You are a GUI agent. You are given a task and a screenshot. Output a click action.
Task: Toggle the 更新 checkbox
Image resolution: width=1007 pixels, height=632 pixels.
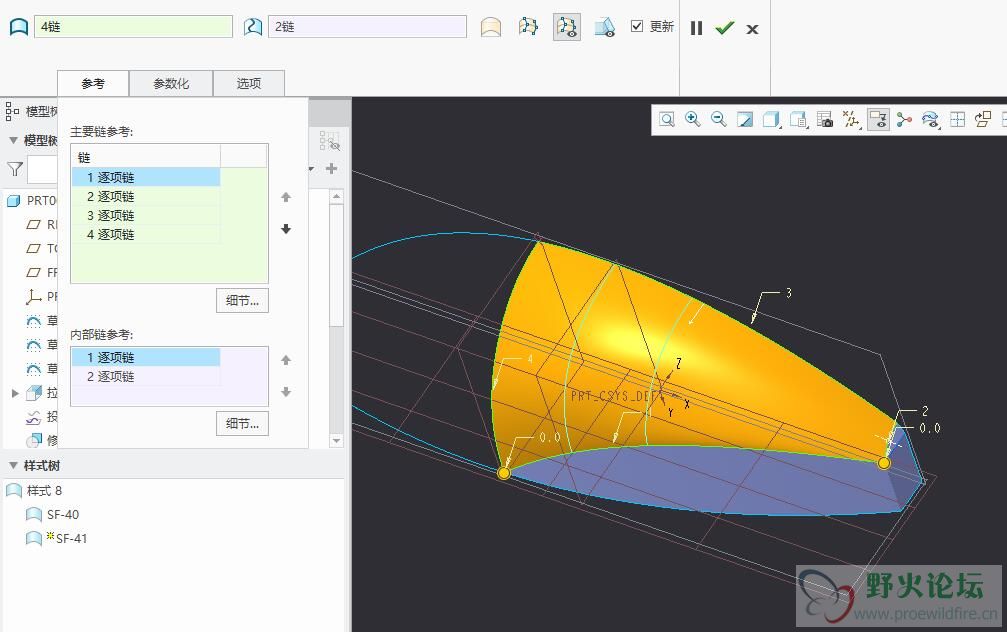pyautogui.click(x=636, y=26)
